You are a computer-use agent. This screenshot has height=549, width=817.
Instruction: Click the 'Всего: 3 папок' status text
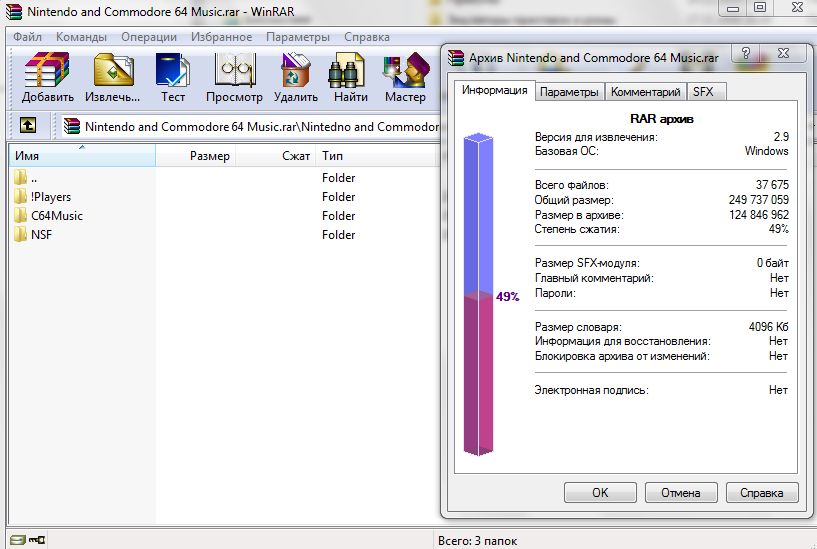pyautogui.click(x=477, y=541)
